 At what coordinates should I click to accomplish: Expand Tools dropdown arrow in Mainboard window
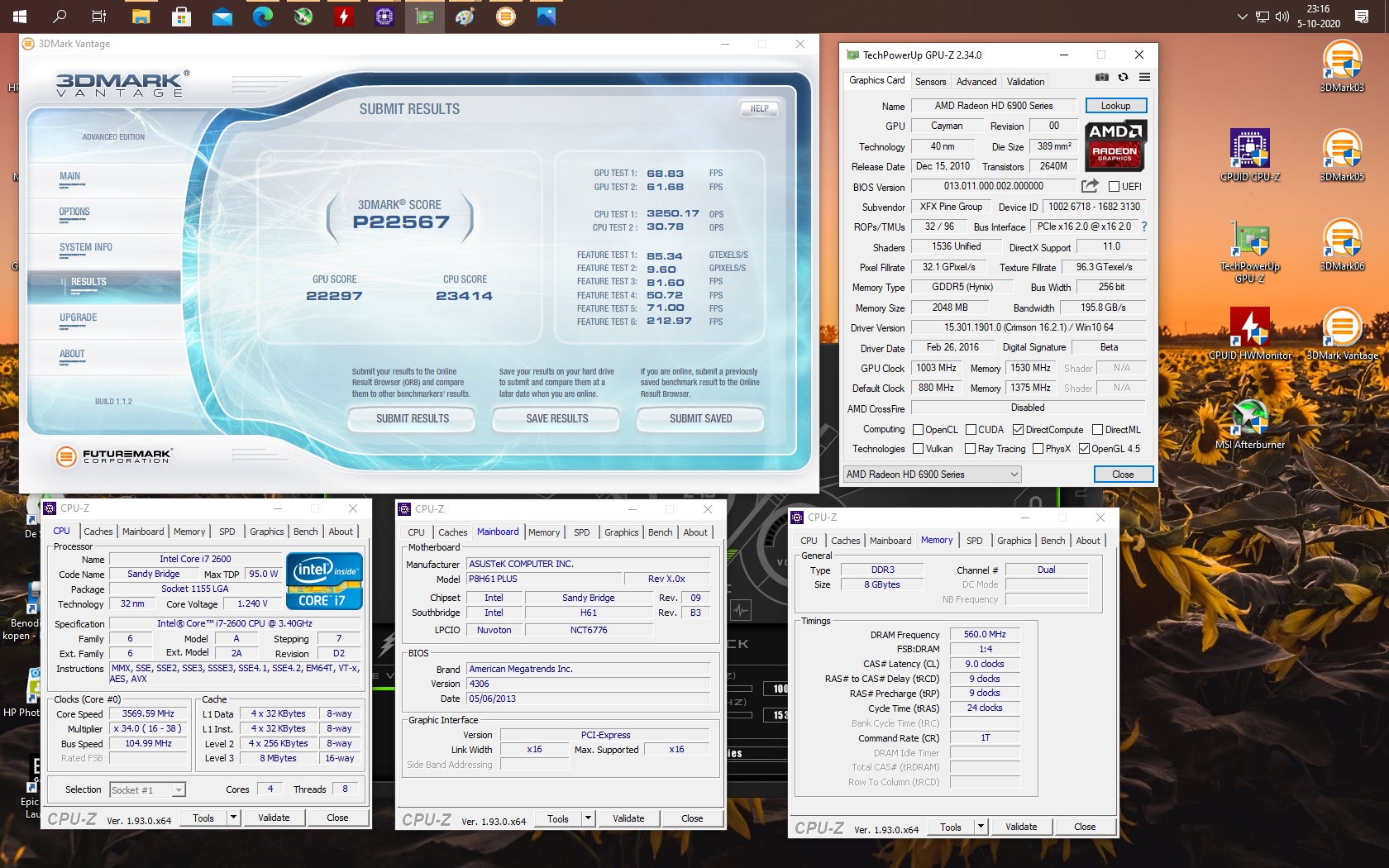pos(588,819)
